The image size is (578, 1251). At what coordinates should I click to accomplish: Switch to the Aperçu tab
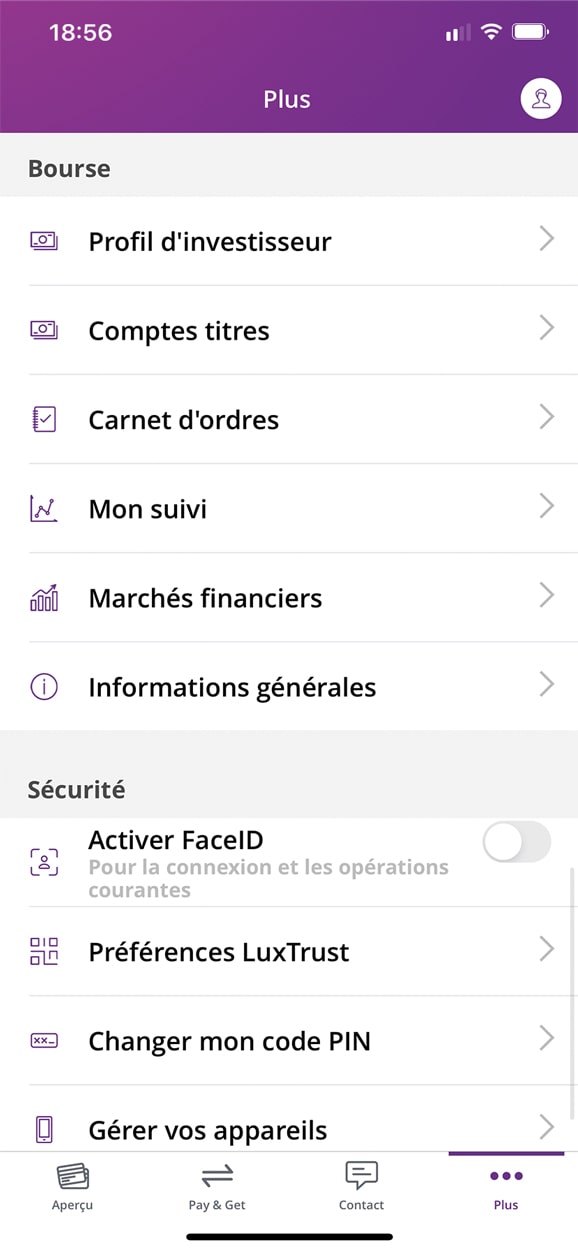pos(72,1186)
